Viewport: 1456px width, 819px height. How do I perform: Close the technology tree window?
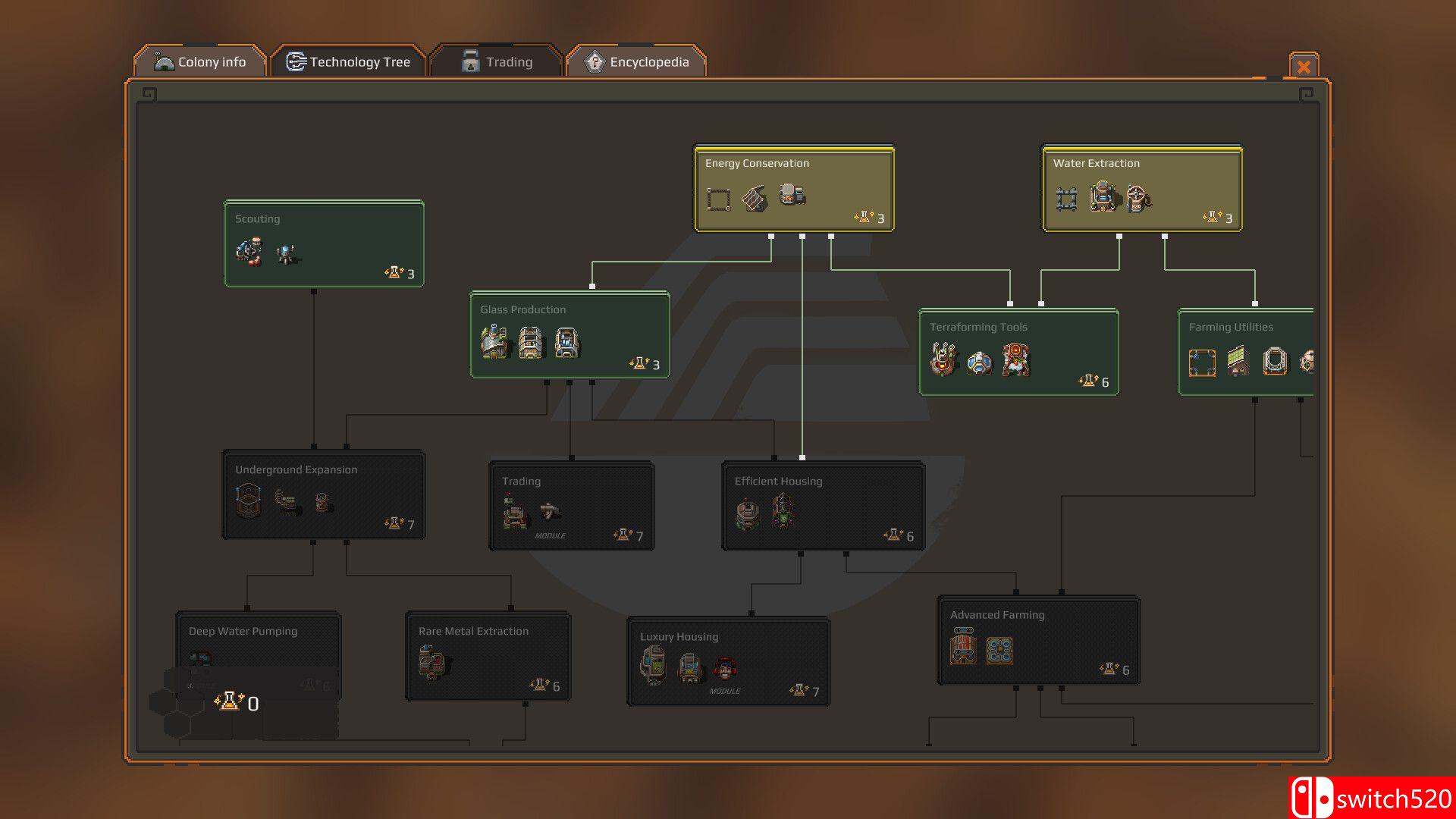(x=1304, y=67)
